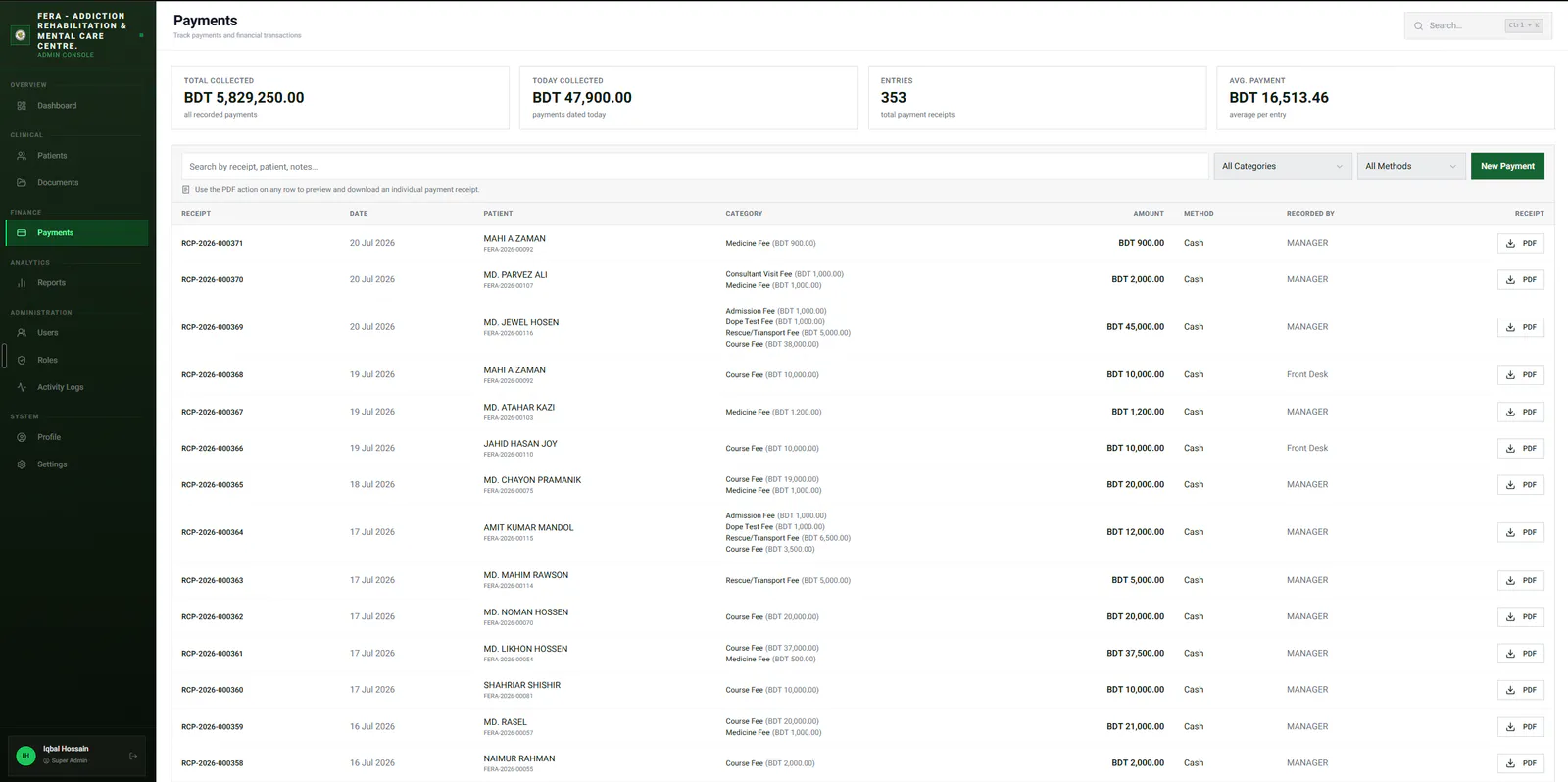Click the FERA centre logo
The width and height of the screenshot is (1568, 782).
point(21,35)
